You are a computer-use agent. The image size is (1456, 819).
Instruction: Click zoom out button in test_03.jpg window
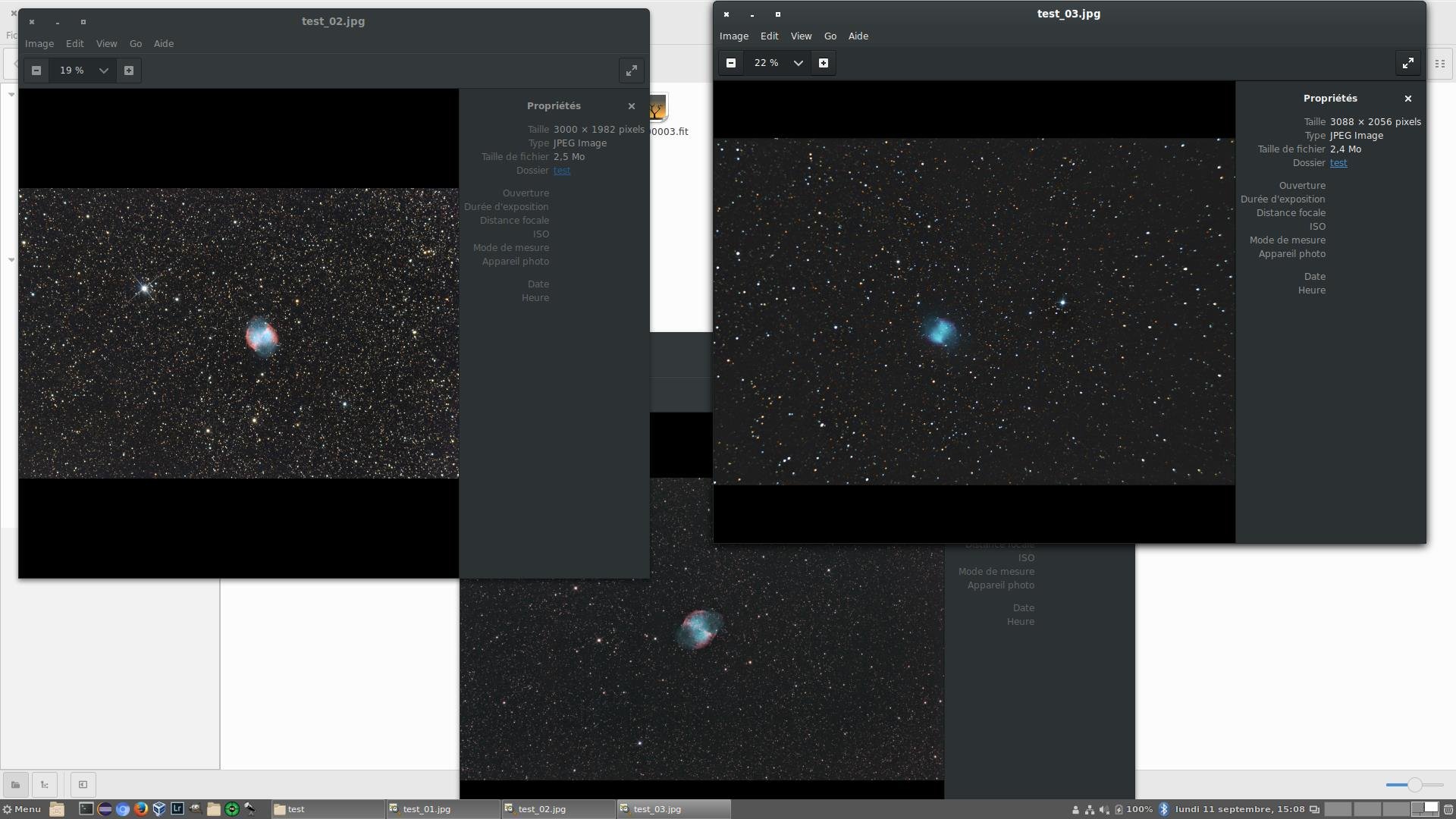731,63
